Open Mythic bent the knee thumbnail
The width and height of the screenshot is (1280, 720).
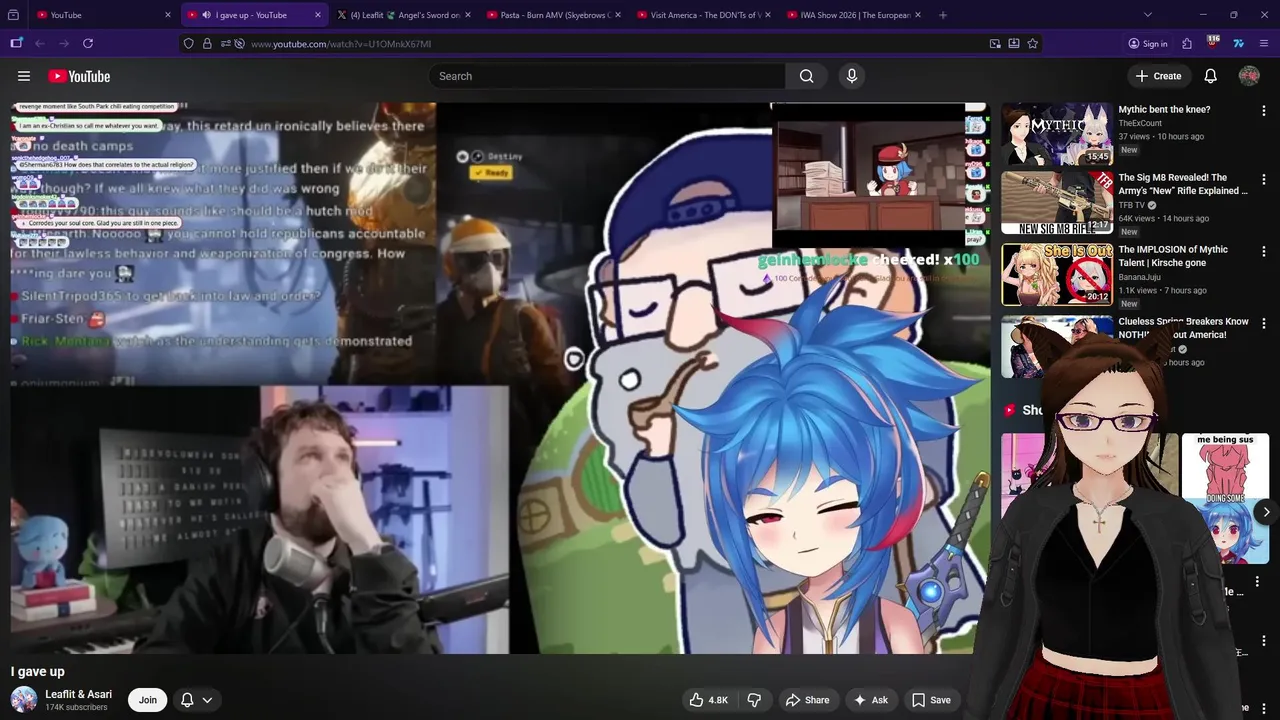point(1057,134)
